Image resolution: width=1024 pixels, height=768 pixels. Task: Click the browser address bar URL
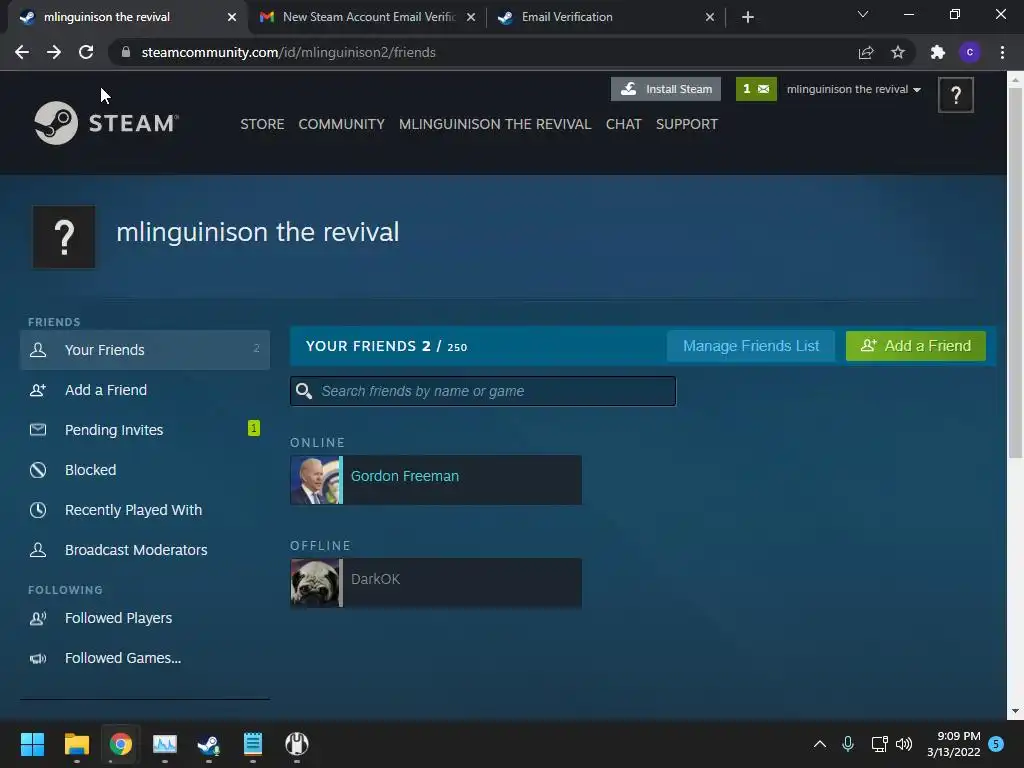(x=288, y=52)
